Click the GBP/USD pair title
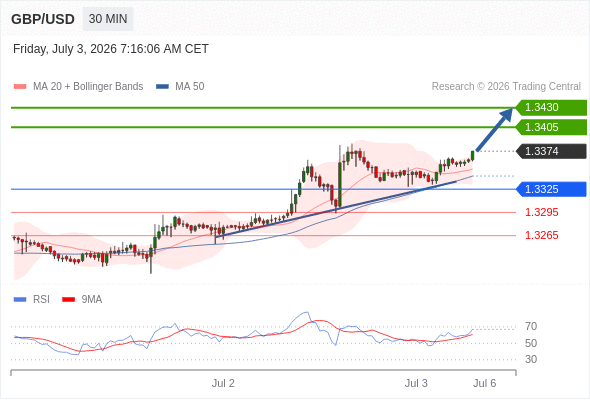This screenshot has height=400, width=590. click(43, 19)
